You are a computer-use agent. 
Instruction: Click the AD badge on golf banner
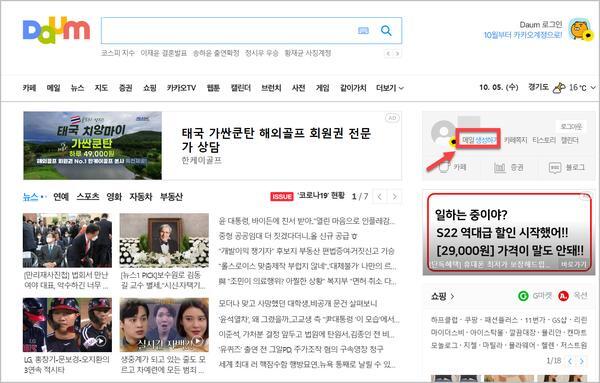(x=392, y=118)
